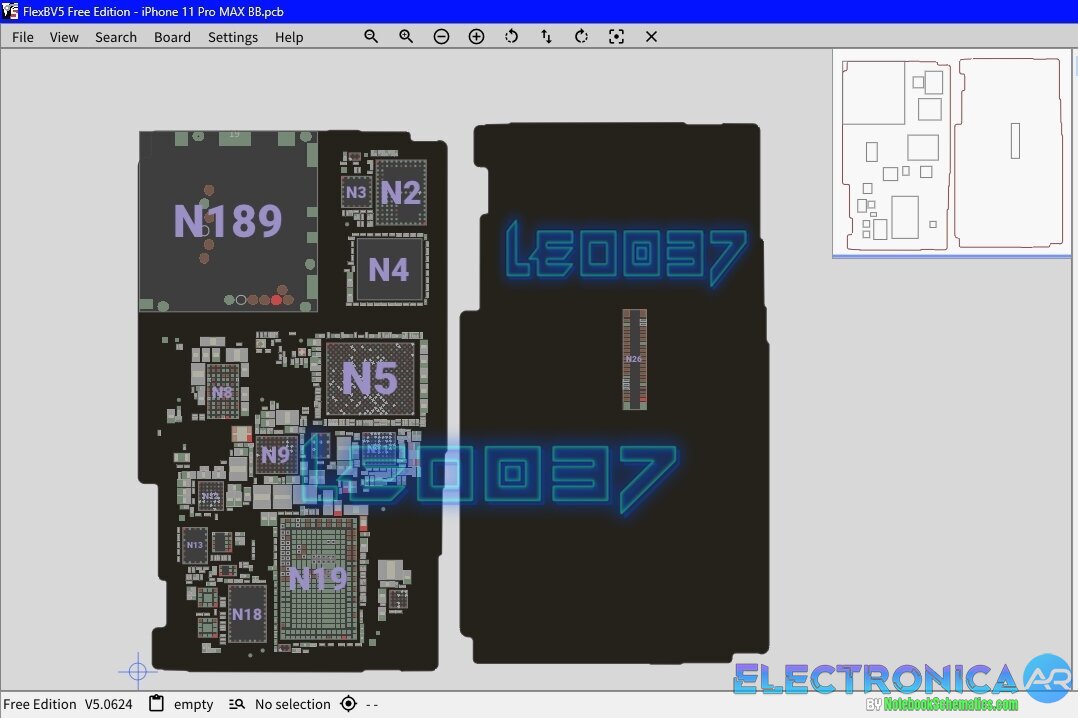
Task: Flip the board with up-down arrows icon
Action: pos(546,36)
